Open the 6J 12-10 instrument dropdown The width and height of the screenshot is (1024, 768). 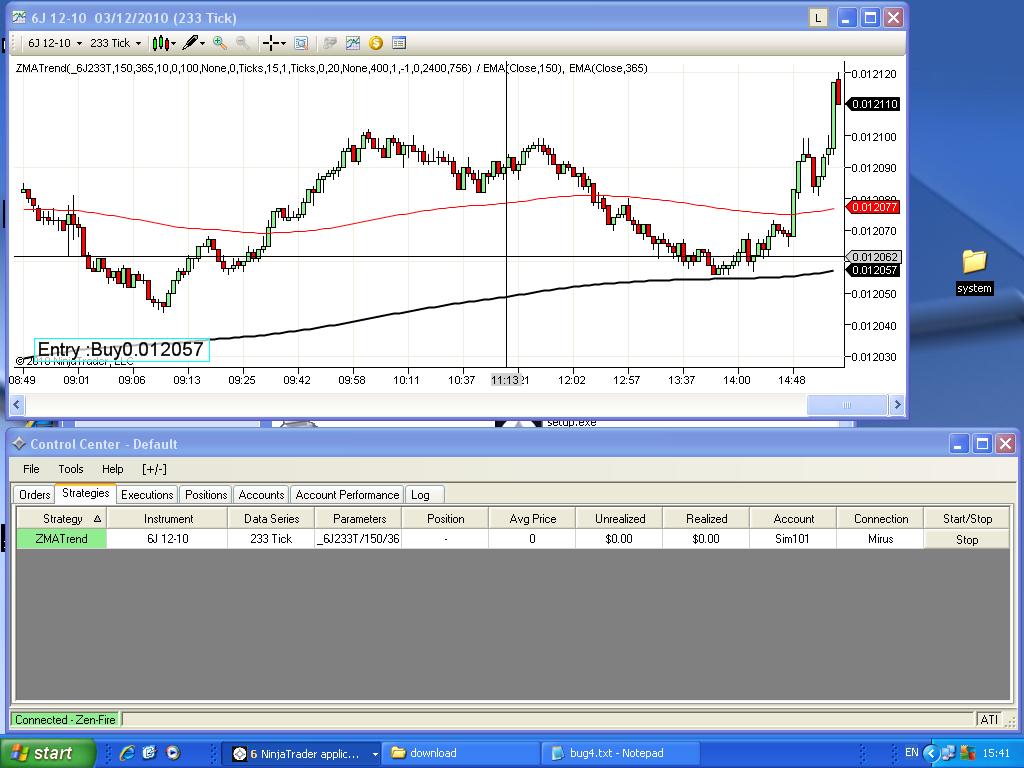[55, 43]
